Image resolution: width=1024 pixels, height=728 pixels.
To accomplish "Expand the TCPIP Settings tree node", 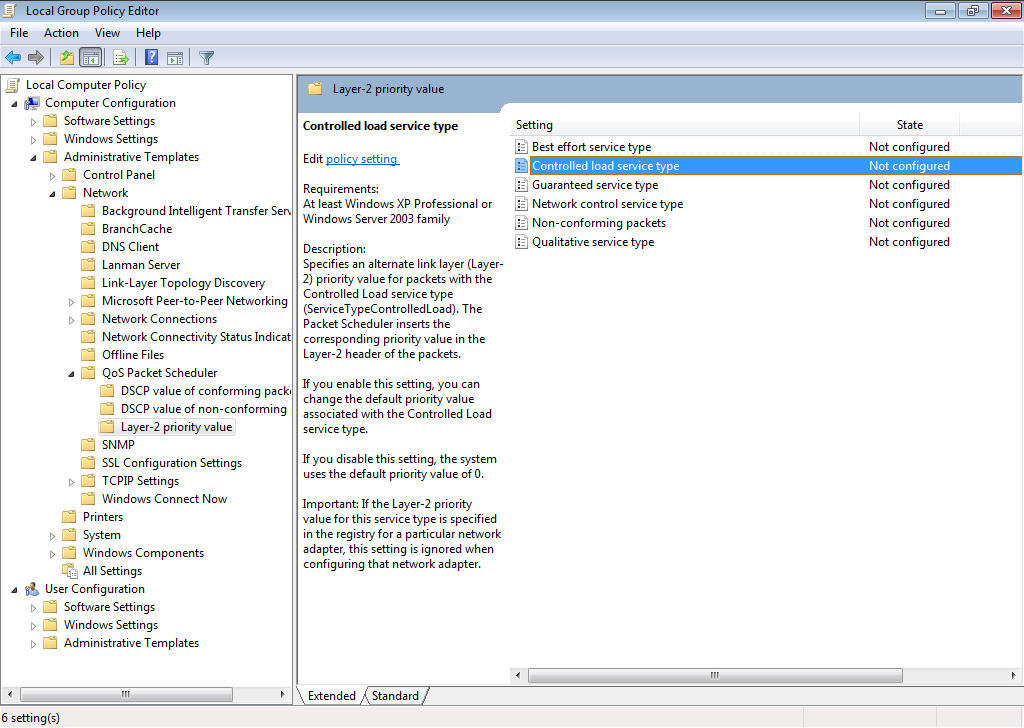I will [x=71, y=481].
